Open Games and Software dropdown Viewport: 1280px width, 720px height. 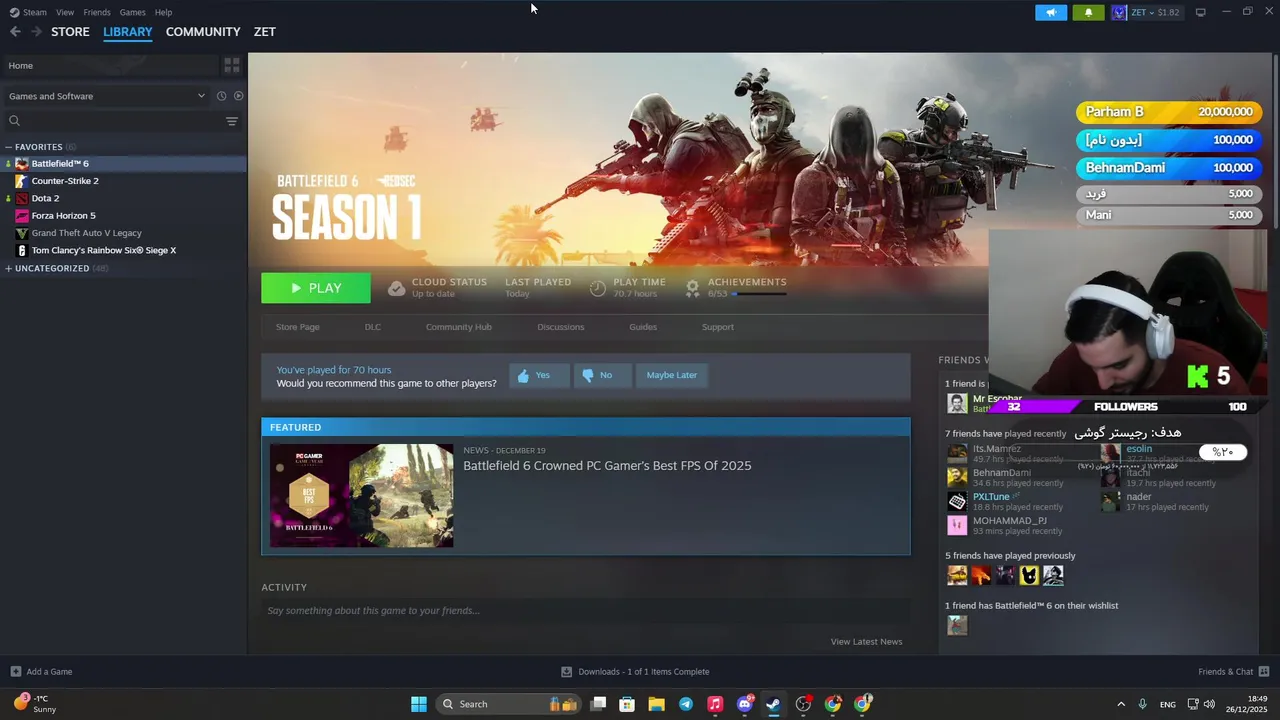point(106,96)
